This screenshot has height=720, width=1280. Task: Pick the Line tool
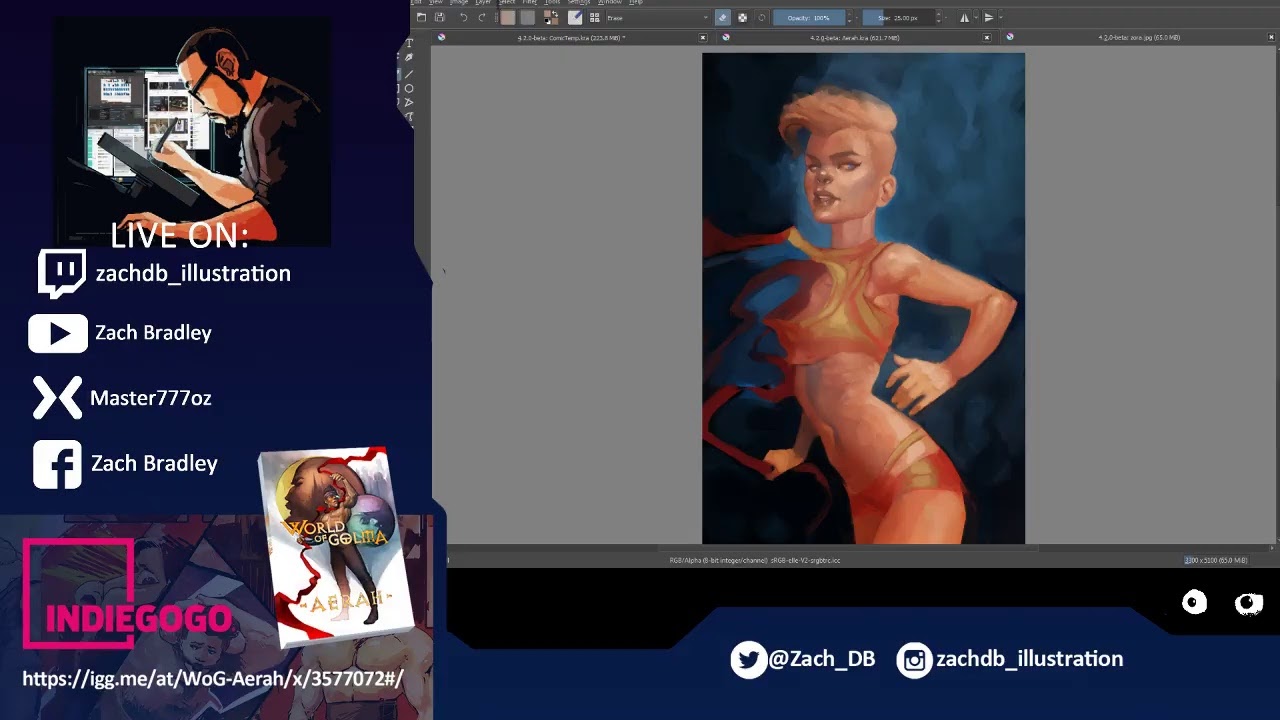(x=409, y=74)
